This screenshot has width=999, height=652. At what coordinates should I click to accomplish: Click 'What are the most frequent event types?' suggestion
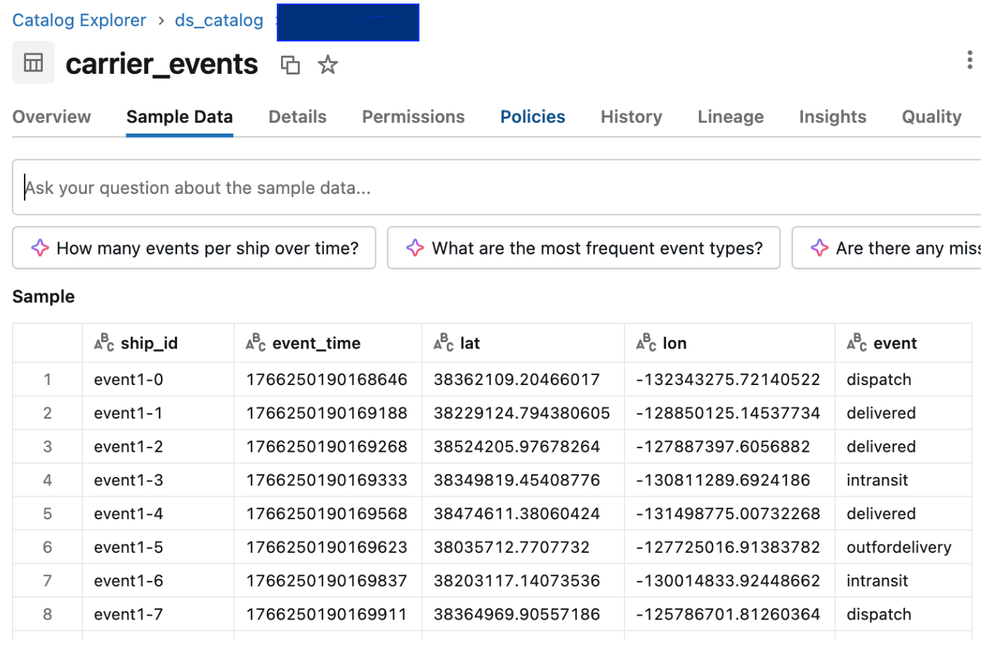click(596, 248)
